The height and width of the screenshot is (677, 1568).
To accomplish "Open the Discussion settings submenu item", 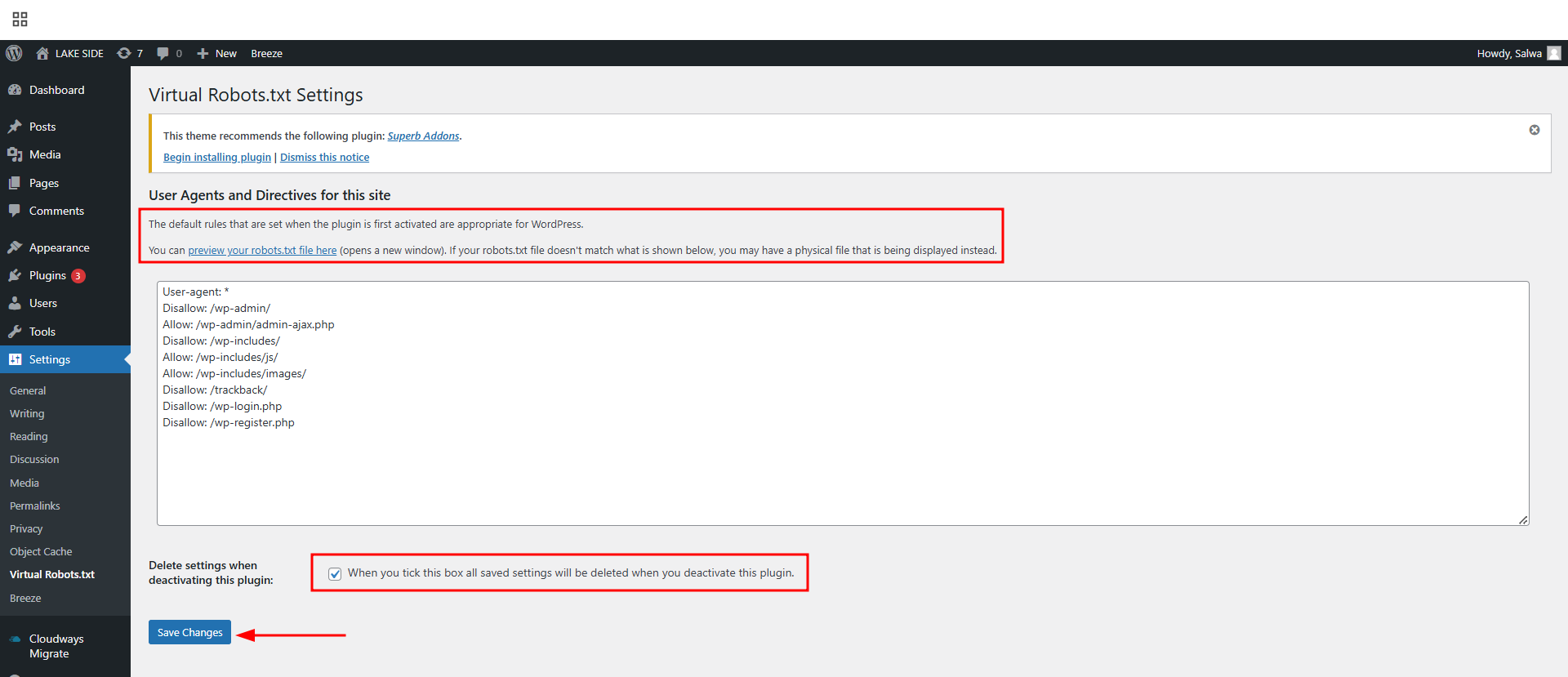I will [34, 460].
